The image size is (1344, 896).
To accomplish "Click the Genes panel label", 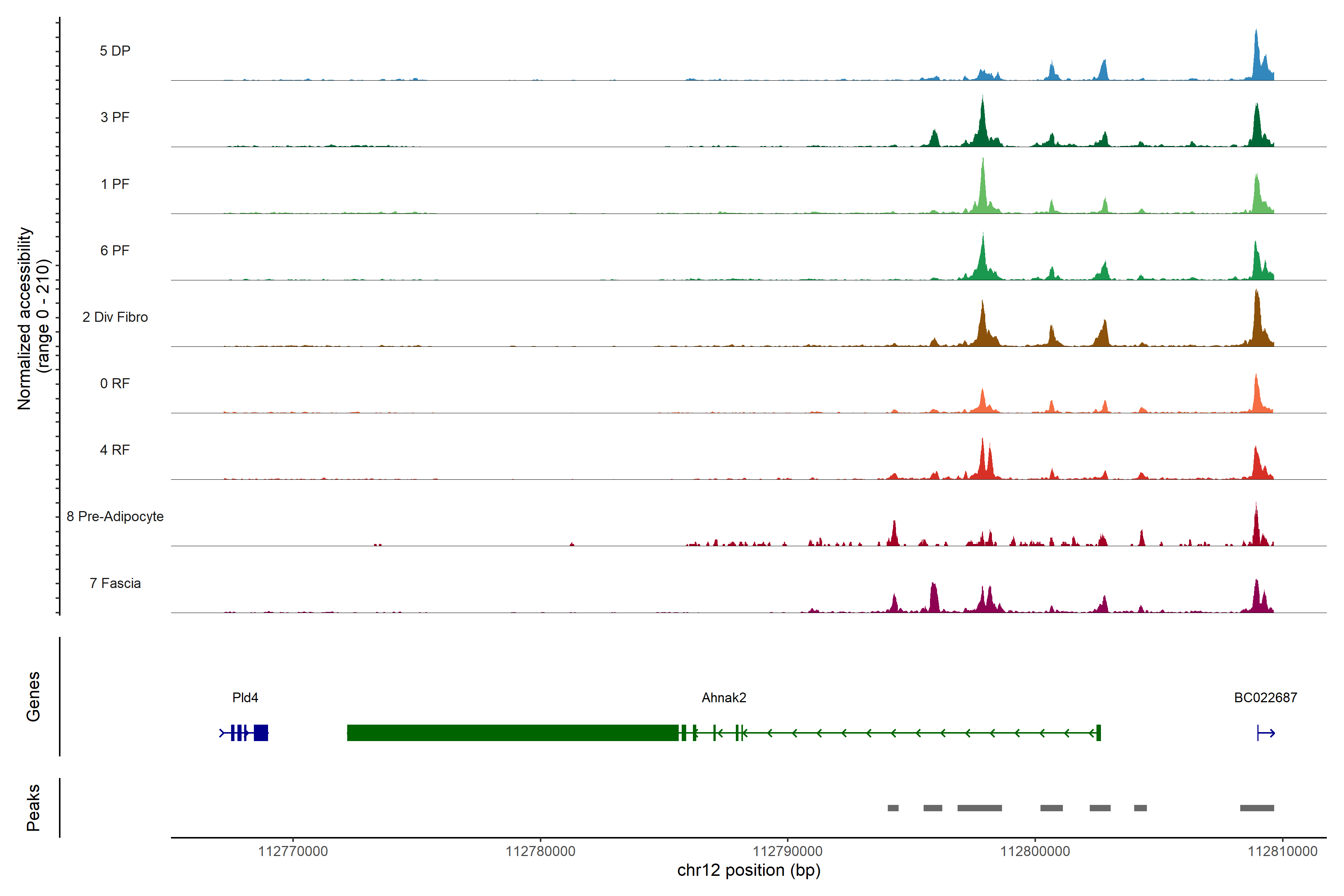I will pyautogui.click(x=33, y=697).
